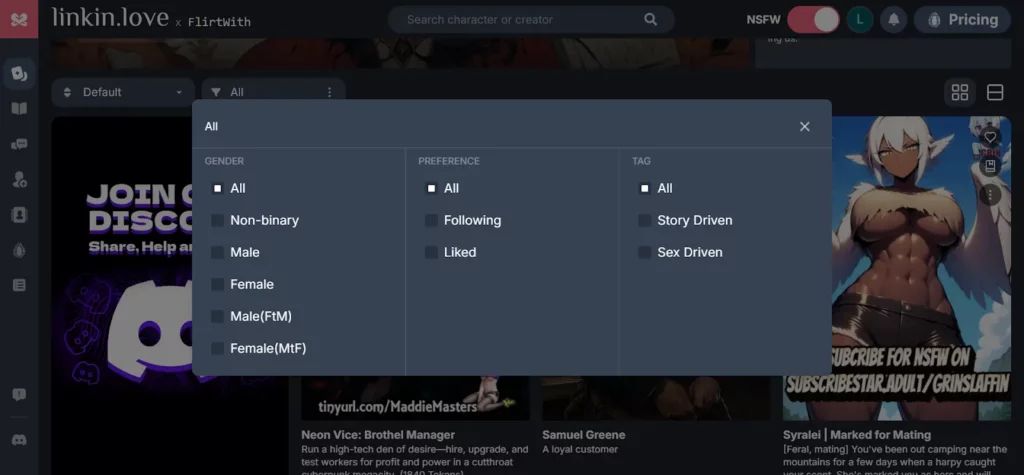Switch to grid view layout
The image size is (1024, 475).
tap(959, 93)
